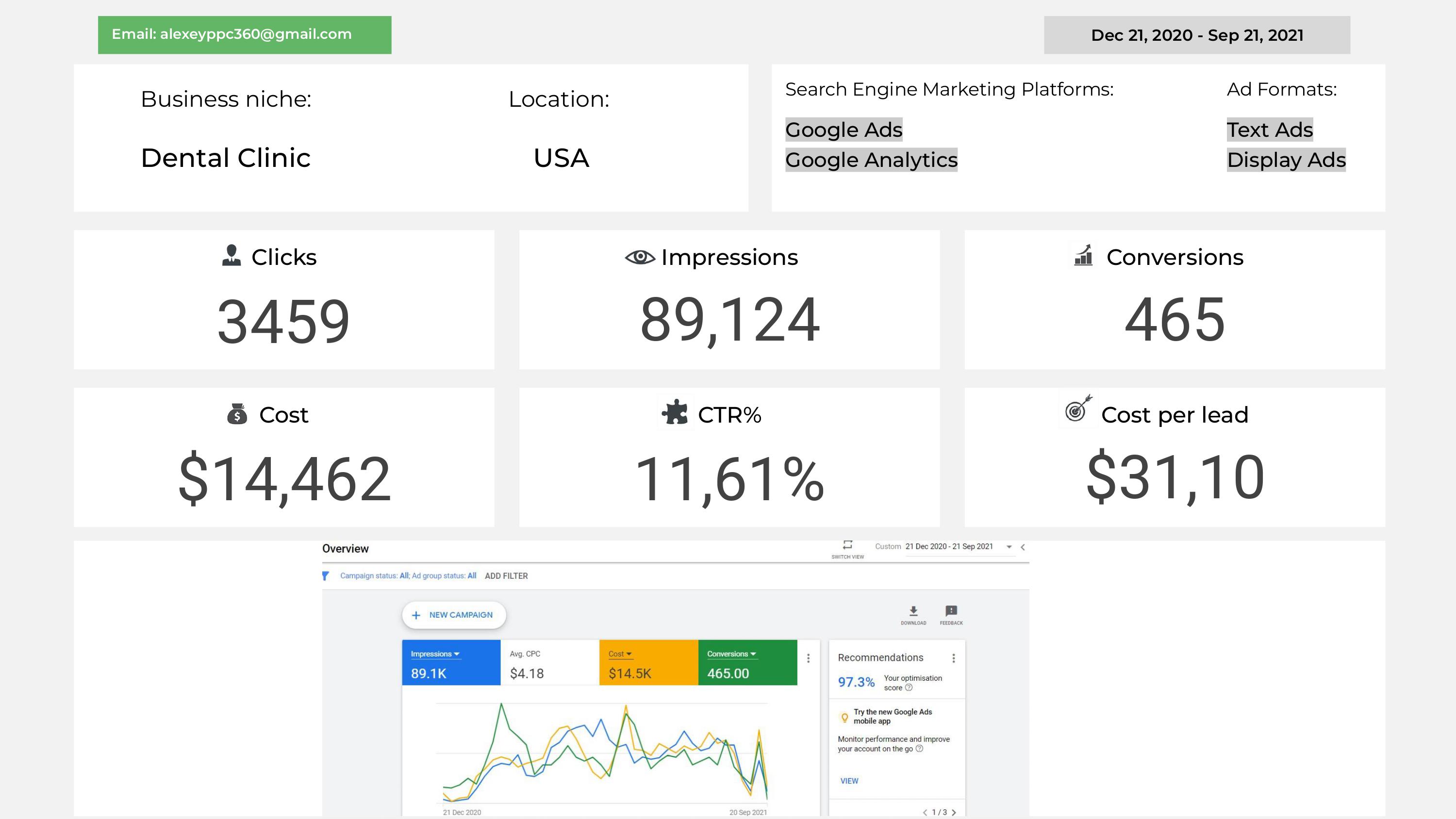
Task: Open the Recommendations three-dot menu
Action: tap(954, 658)
